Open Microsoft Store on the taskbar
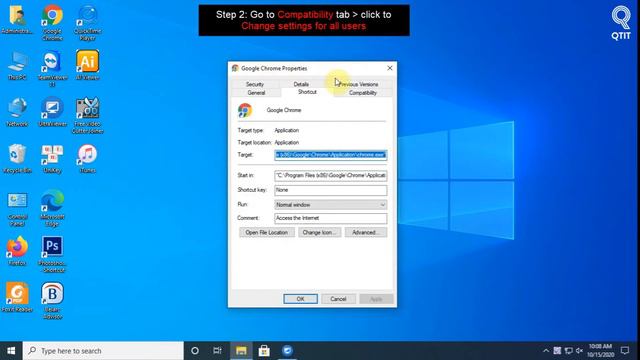 point(264,351)
